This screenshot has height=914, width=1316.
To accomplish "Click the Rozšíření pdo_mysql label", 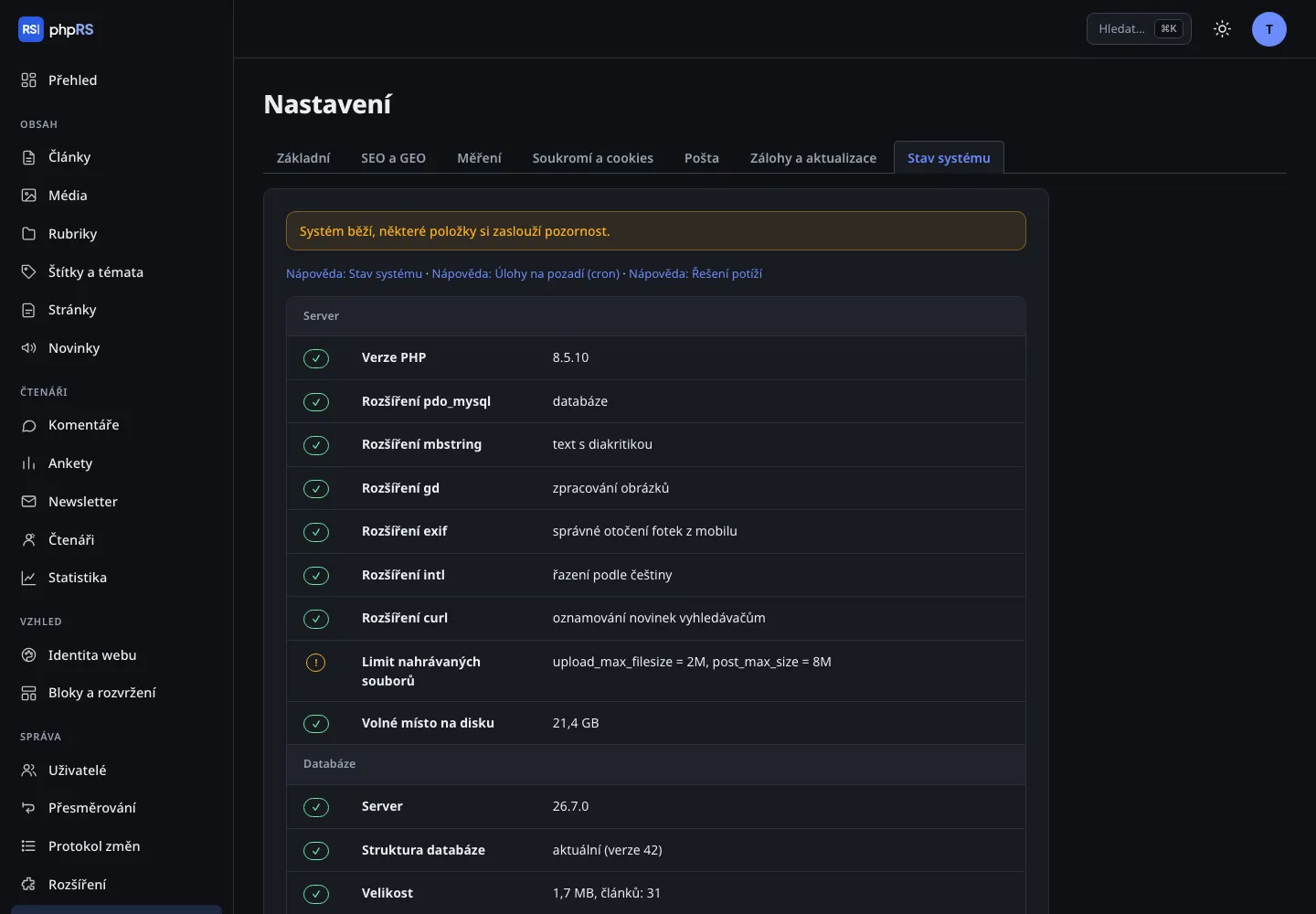I will (426, 401).
